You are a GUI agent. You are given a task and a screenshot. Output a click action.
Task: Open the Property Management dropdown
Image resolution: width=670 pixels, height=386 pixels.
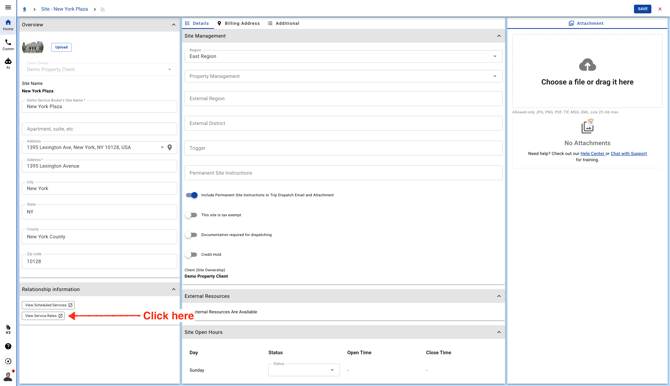click(x=343, y=76)
